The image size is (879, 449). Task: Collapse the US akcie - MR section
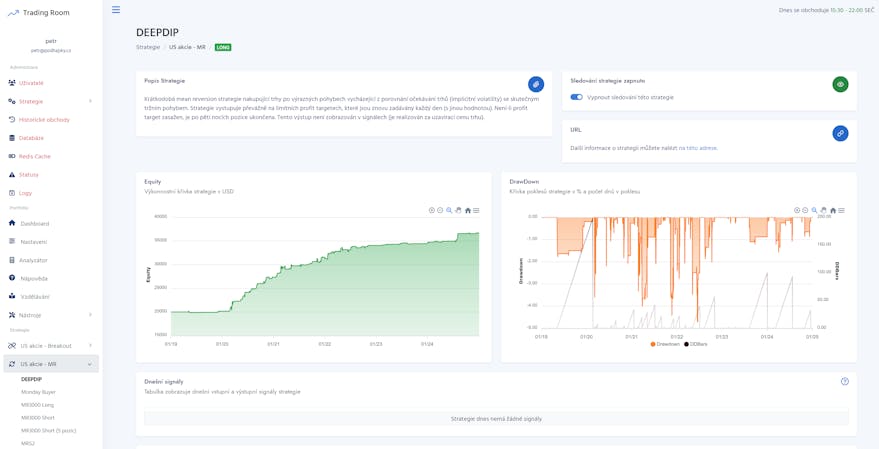pos(89,364)
